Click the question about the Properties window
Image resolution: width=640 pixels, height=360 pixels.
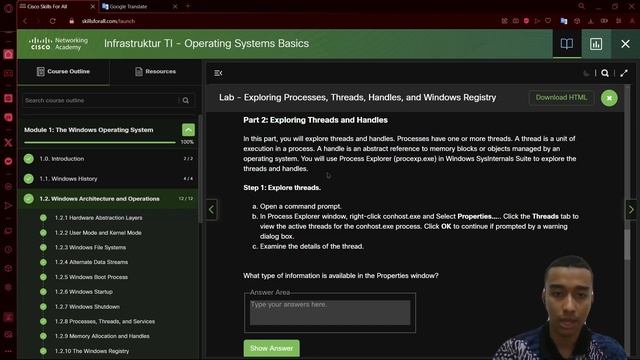pyautogui.click(x=341, y=276)
